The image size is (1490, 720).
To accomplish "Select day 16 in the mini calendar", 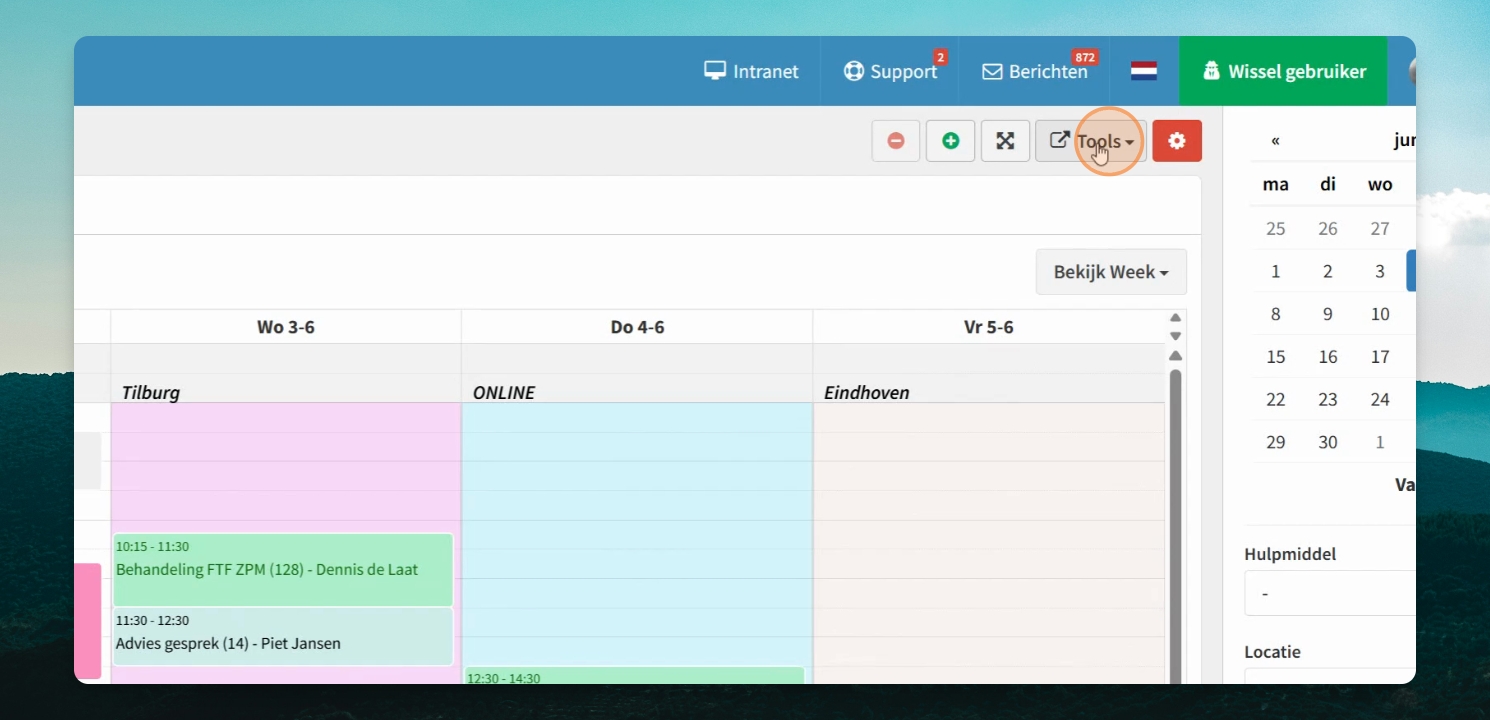I will tap(1327, 357).
